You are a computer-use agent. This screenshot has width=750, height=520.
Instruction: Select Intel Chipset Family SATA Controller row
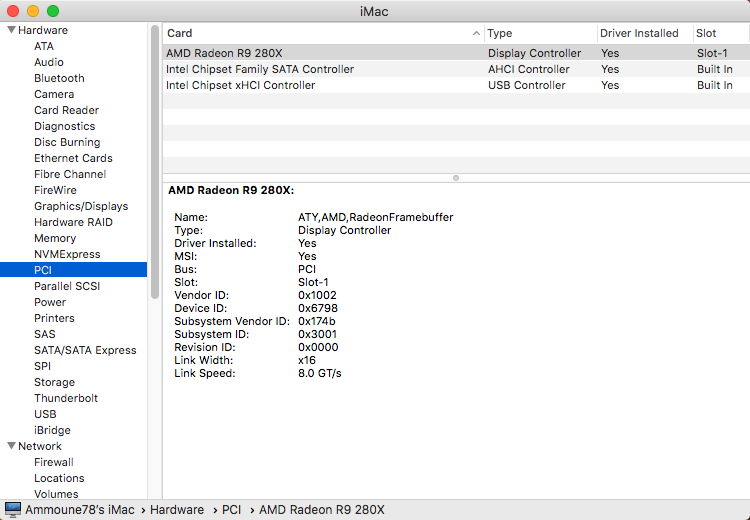click(456, 69)
